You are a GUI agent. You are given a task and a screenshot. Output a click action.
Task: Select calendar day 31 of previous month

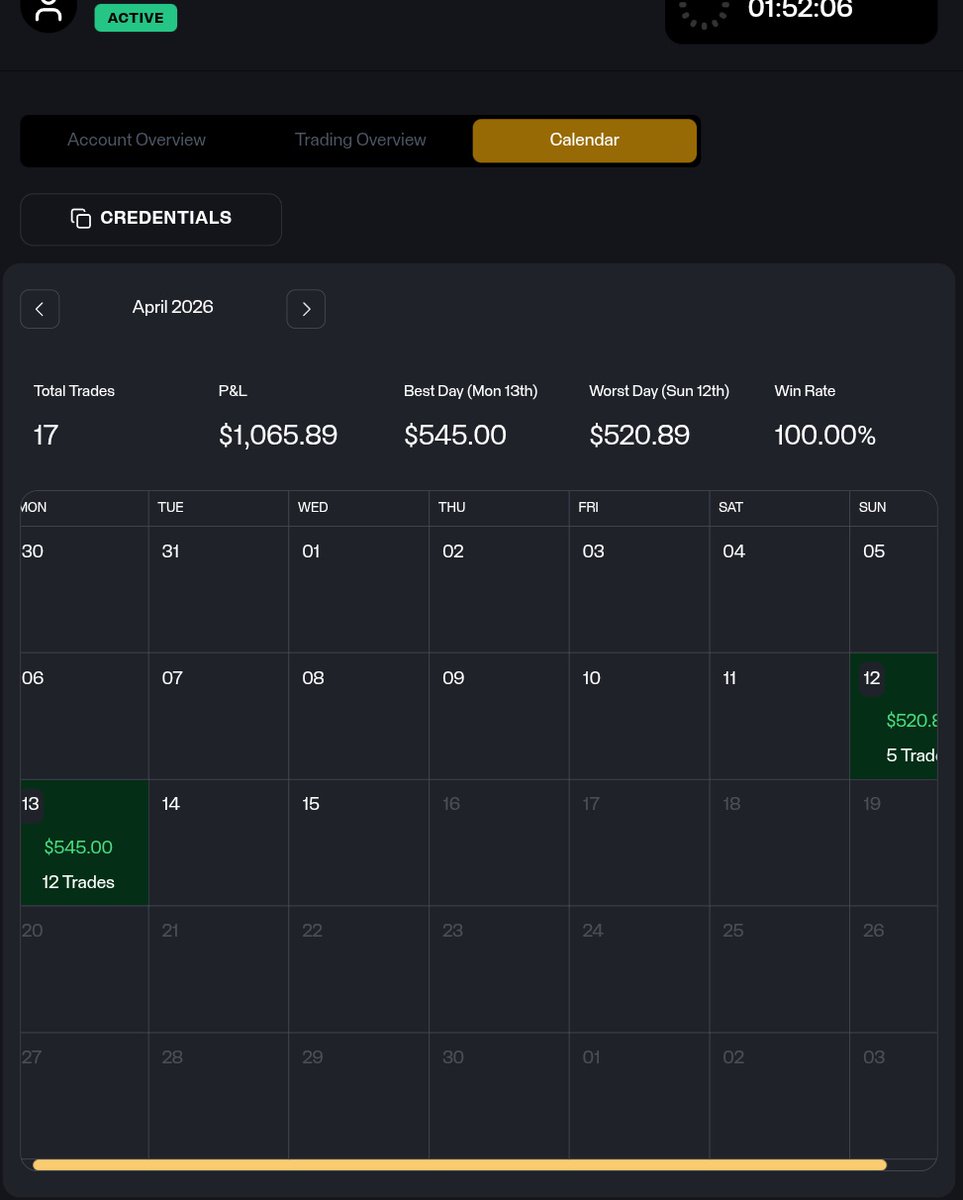[219, 590]
